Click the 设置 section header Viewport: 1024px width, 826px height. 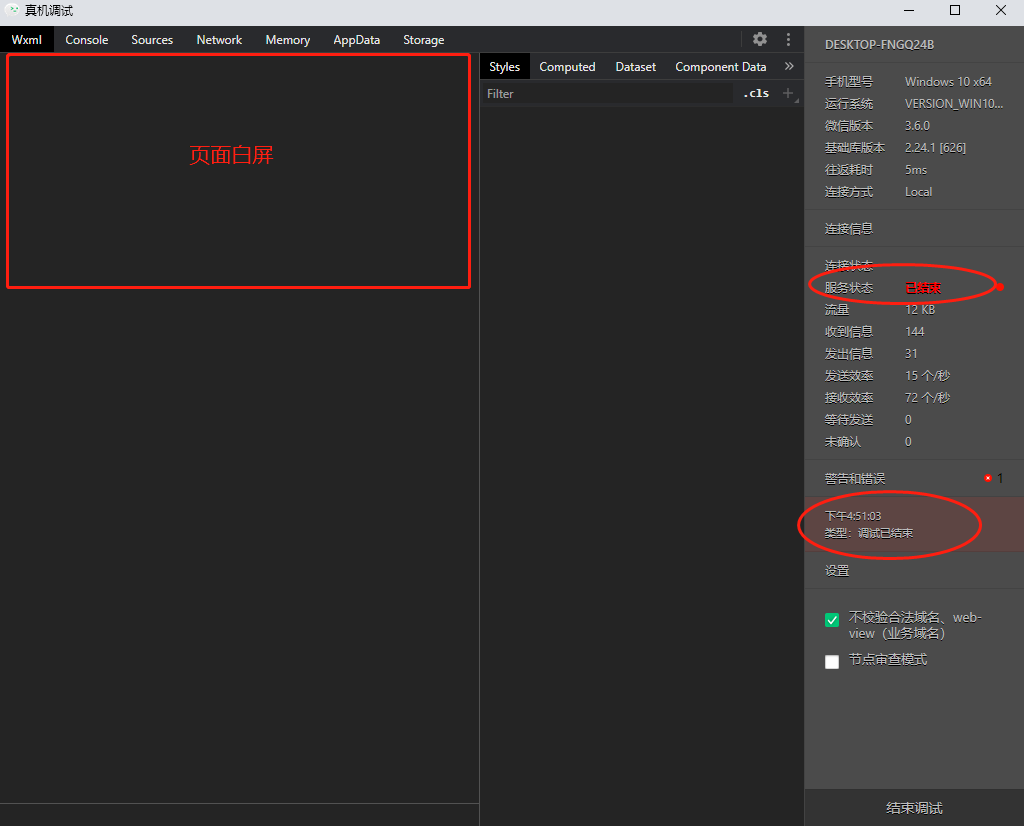pos(914,571)
